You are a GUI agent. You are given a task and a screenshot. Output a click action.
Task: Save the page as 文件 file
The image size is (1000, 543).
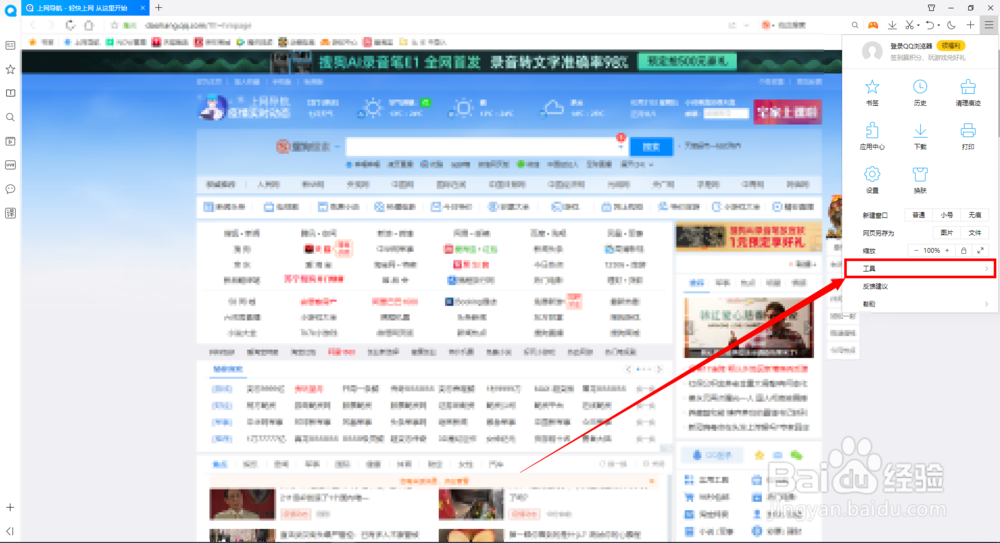974,233
